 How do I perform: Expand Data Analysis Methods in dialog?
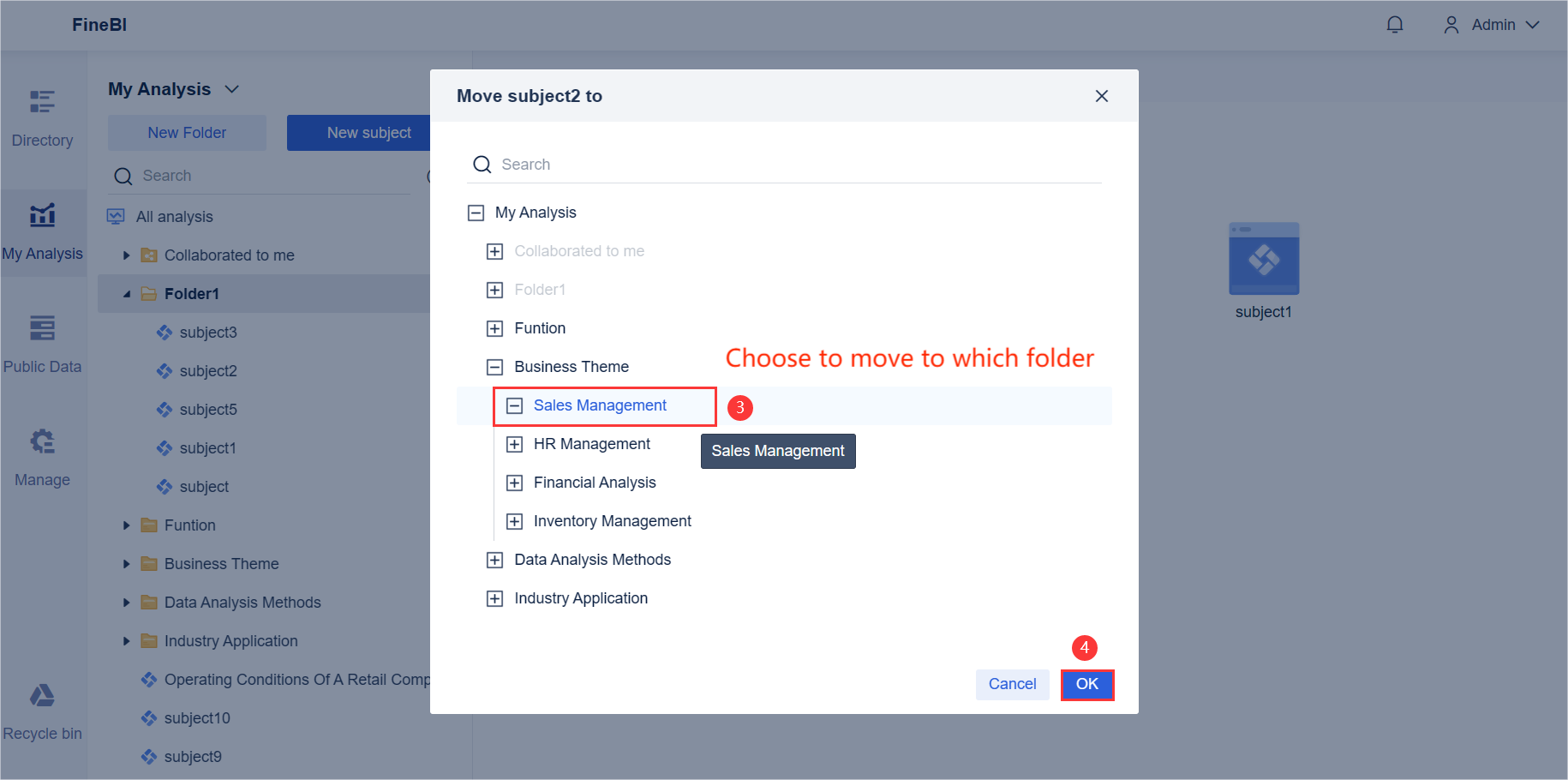point(494,560)
